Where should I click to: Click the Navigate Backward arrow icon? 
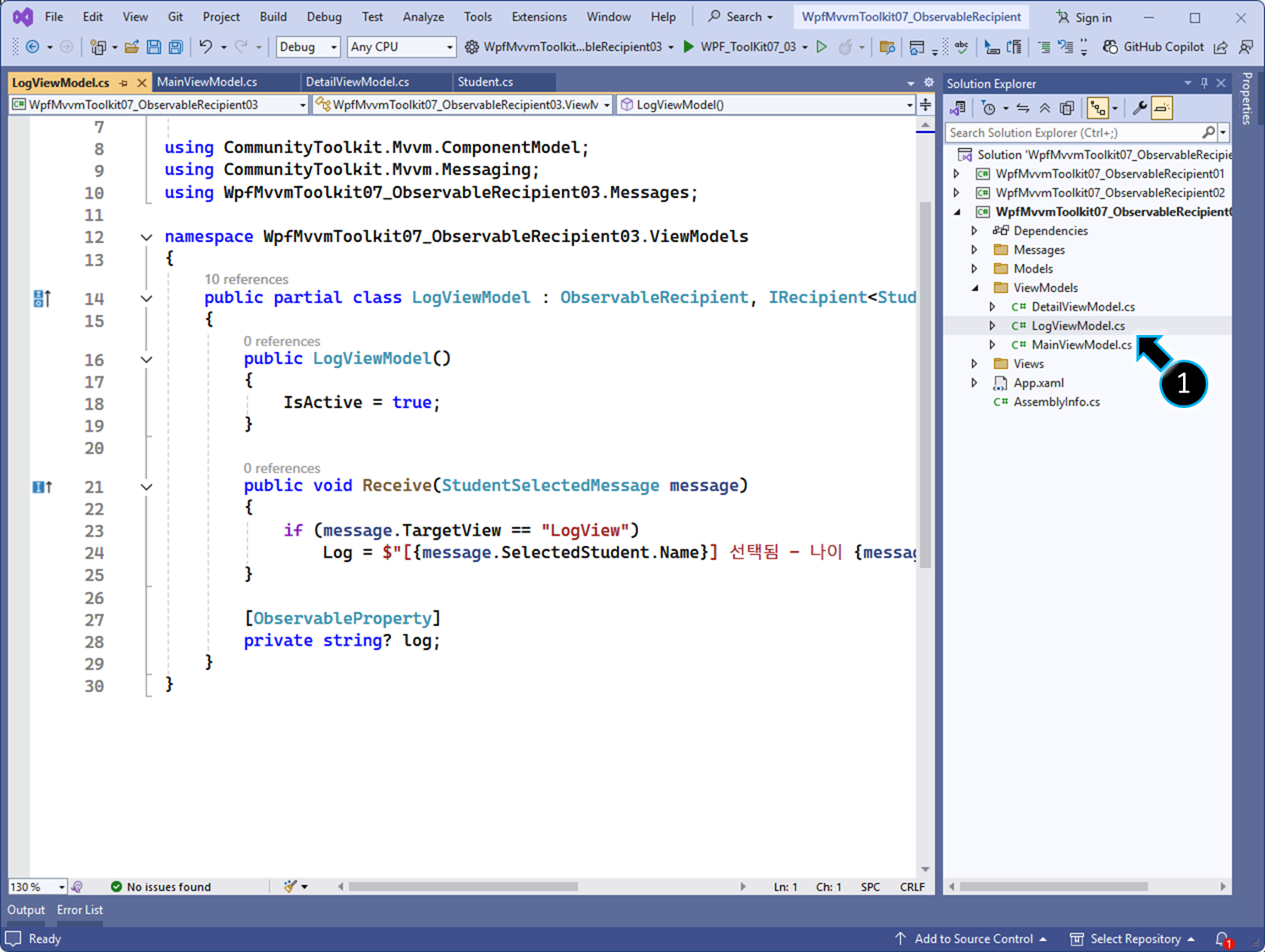click(32, 47)
